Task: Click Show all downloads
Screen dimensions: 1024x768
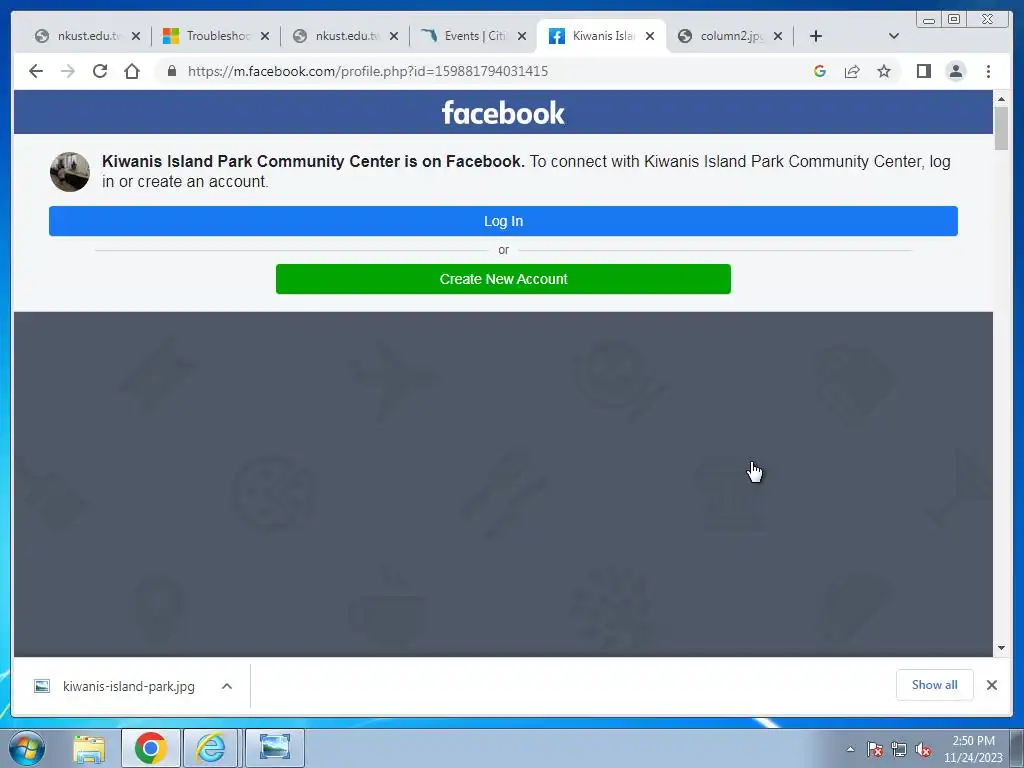Action: [935, 684]
